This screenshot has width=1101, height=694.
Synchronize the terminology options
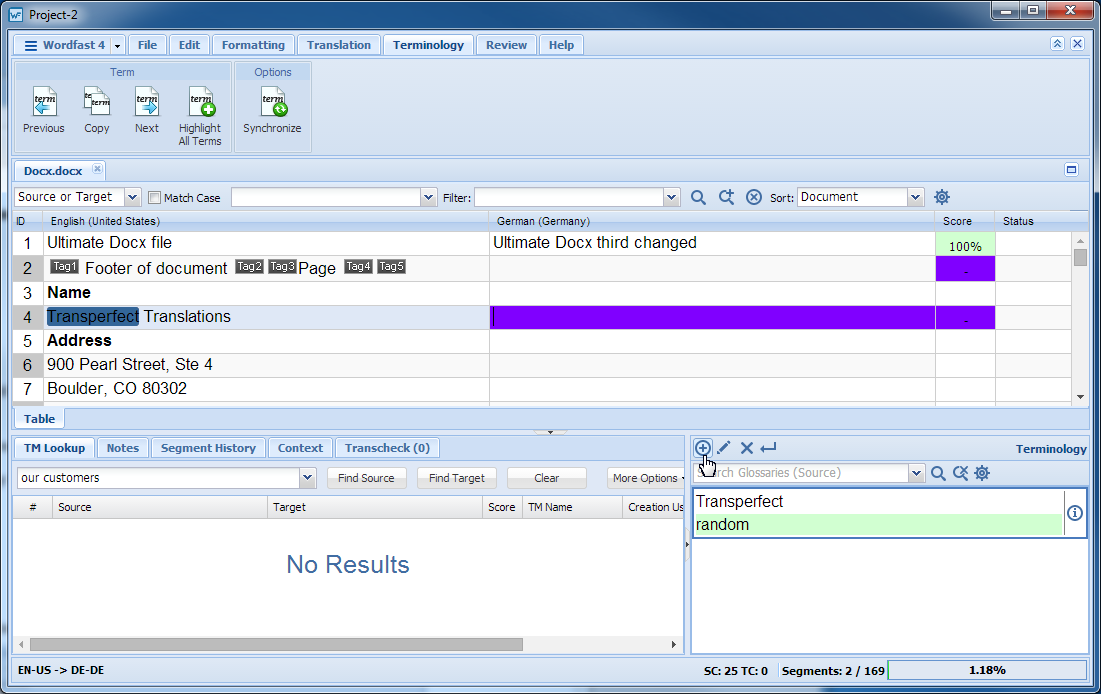coord(272,110)
